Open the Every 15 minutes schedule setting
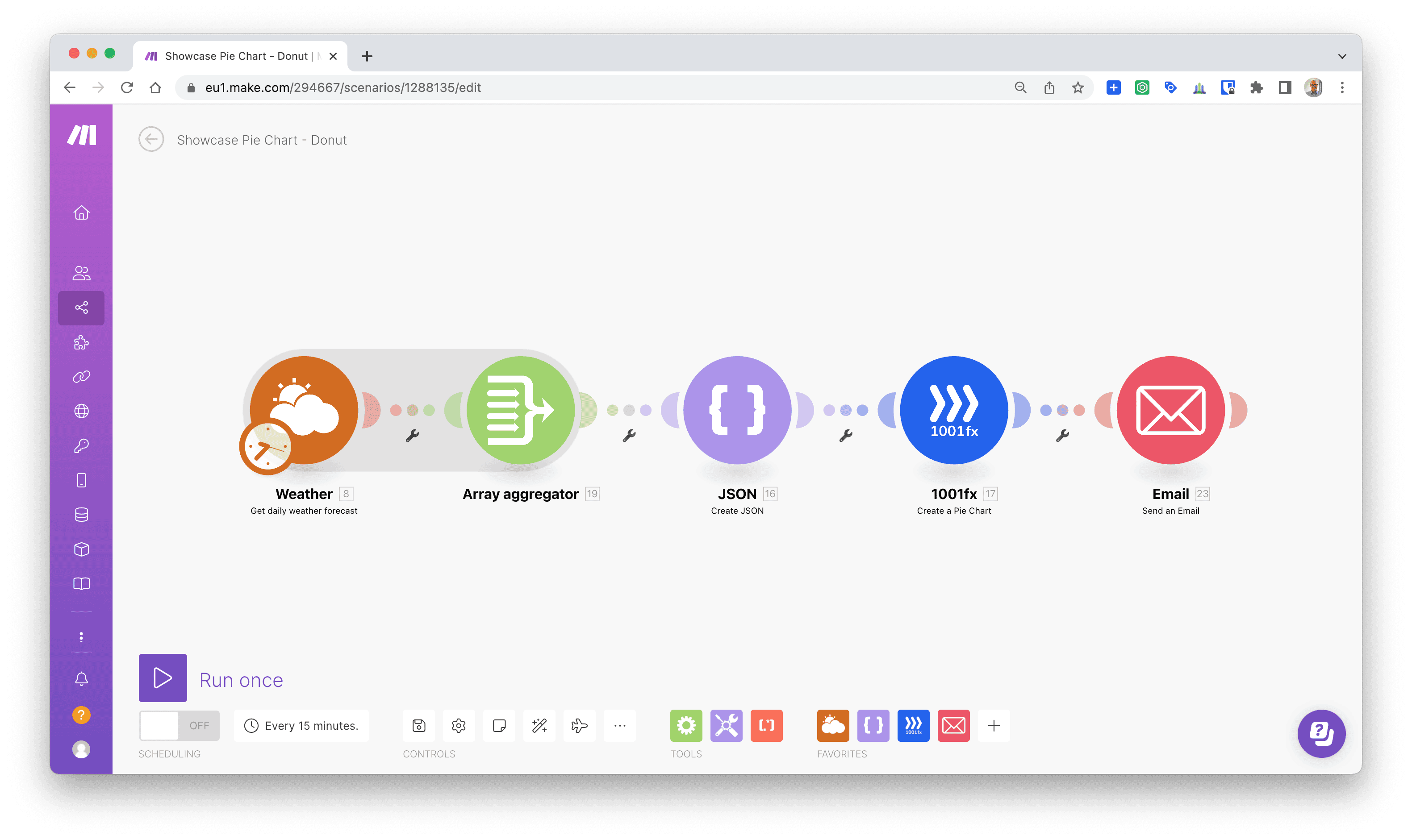Image resolution: width=1412 pixels, height=840 pixels. click(301, 725)
